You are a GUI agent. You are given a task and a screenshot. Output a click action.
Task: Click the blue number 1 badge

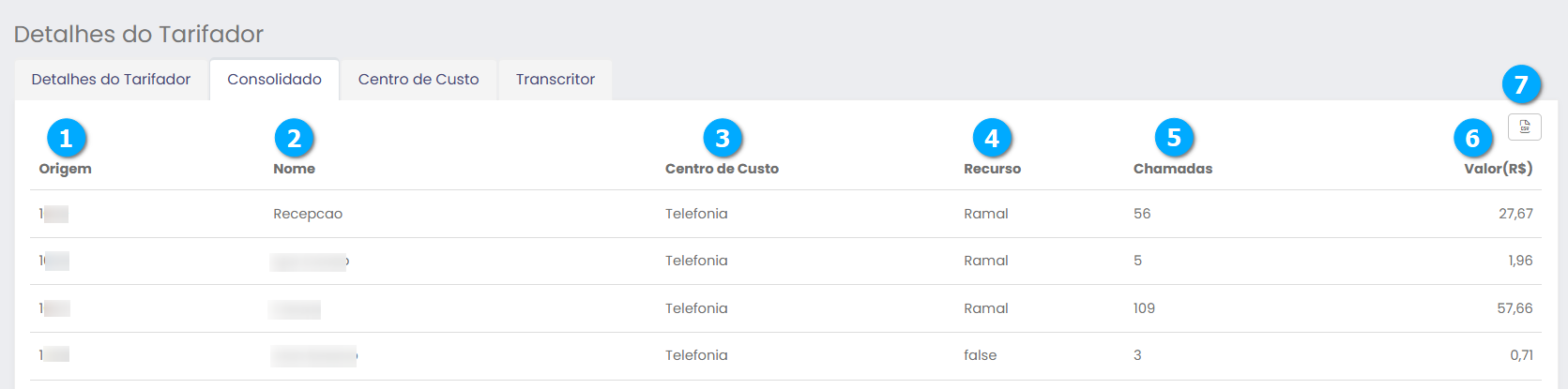click(66, 139)
